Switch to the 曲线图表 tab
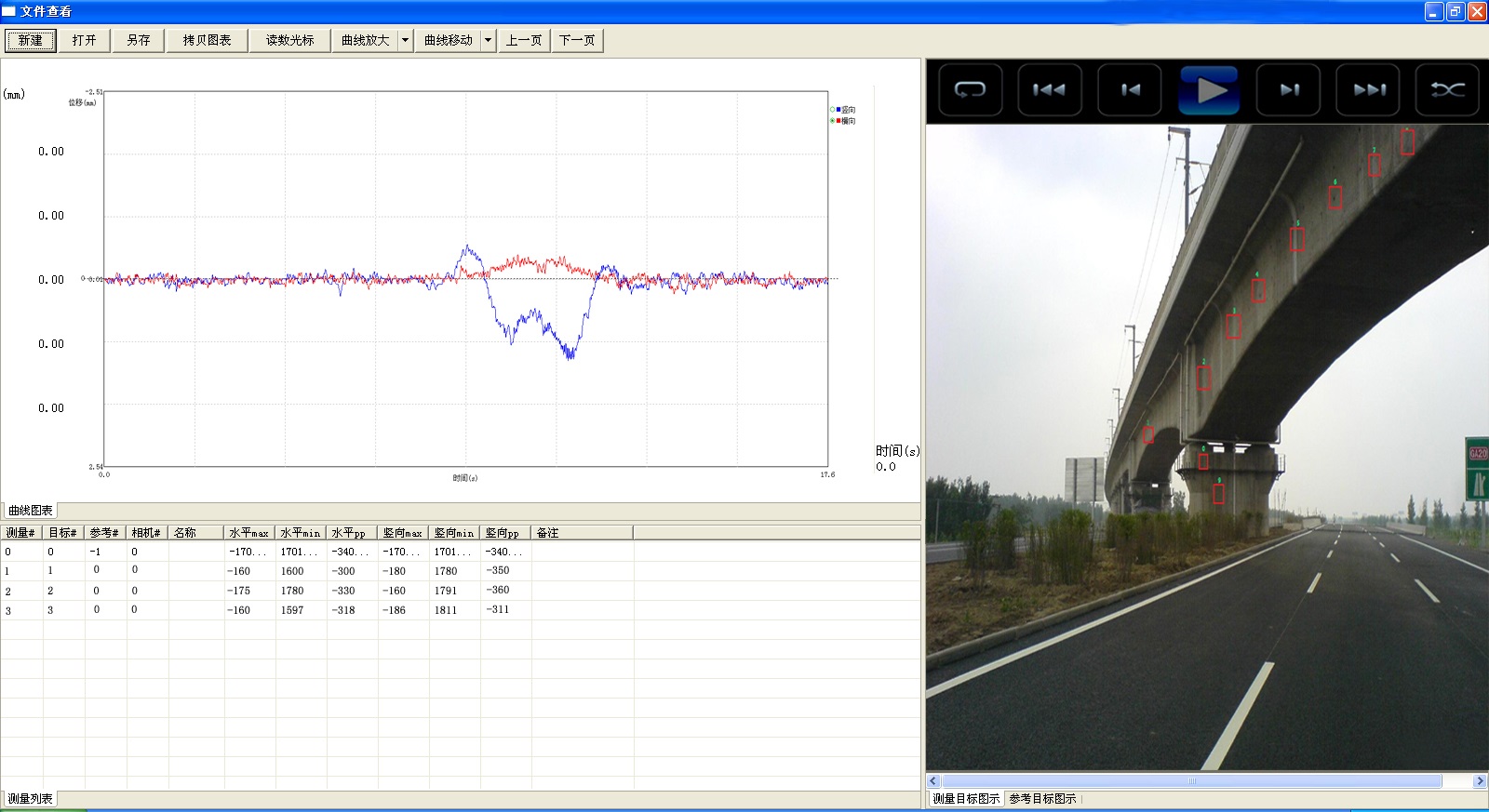This screenshot has height=812, width=1489. (31, 511)
